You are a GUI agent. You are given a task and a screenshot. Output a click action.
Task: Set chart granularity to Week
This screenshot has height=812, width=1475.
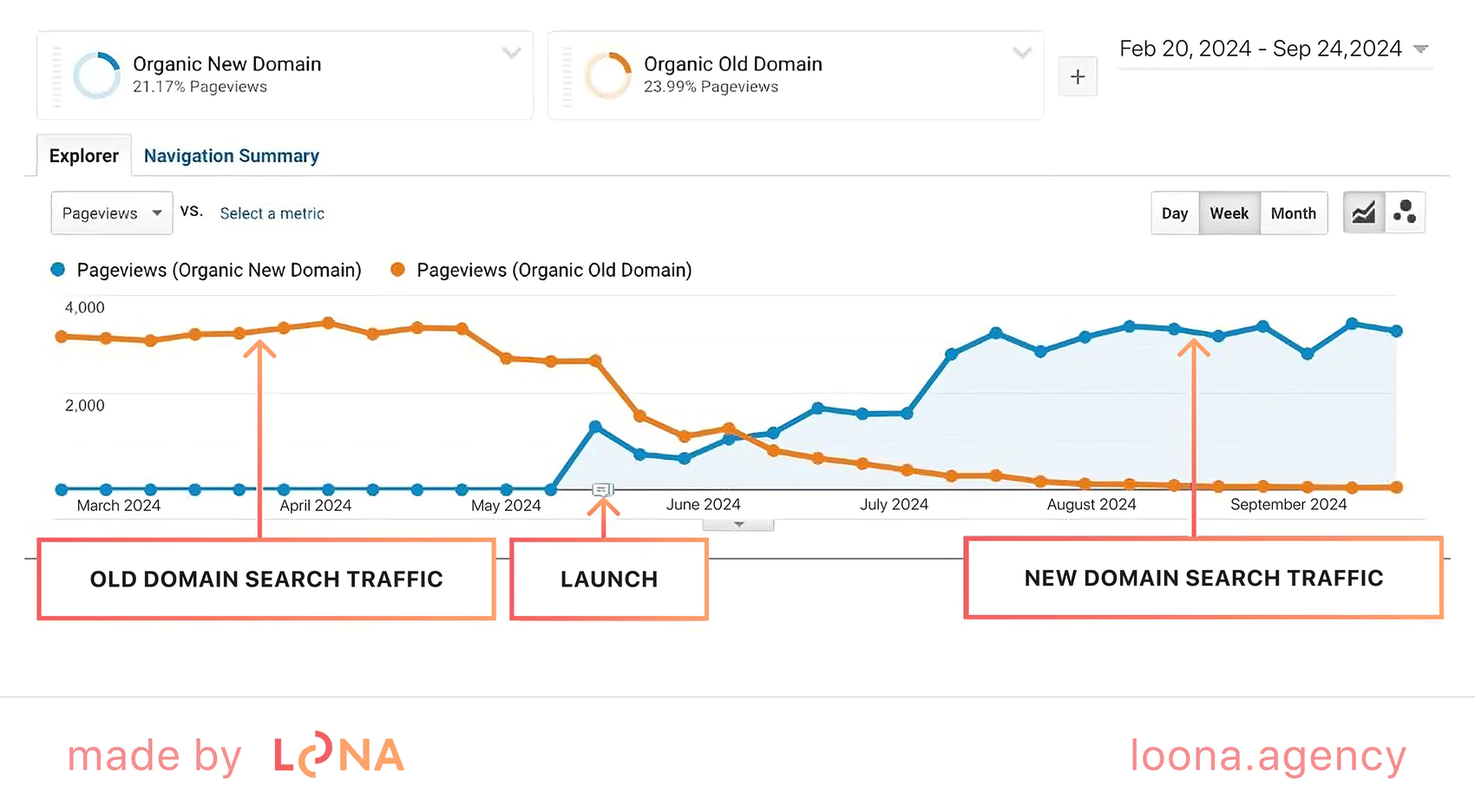[1229, 213]
